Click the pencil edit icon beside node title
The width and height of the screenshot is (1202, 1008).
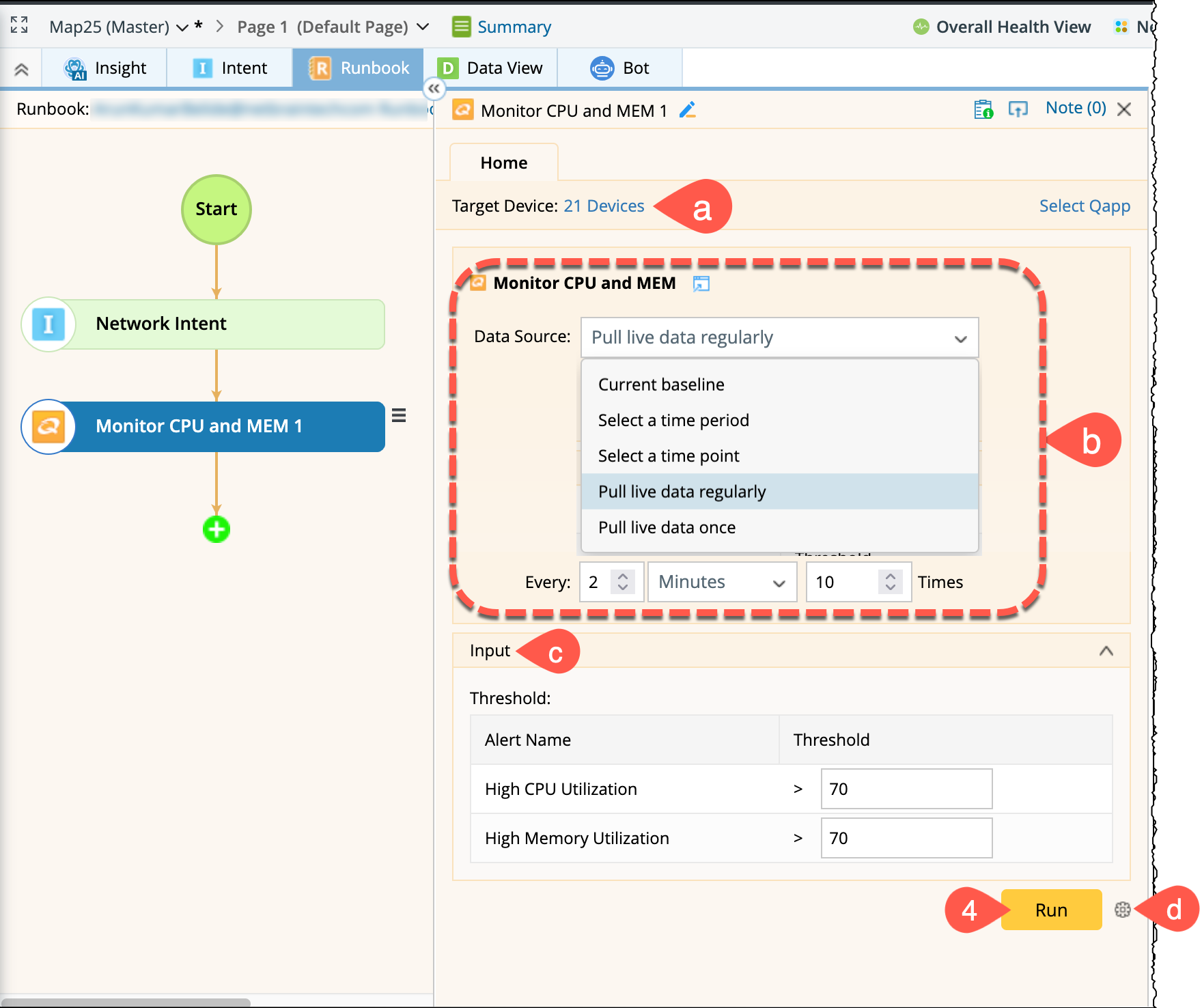[x=687, y=110]
